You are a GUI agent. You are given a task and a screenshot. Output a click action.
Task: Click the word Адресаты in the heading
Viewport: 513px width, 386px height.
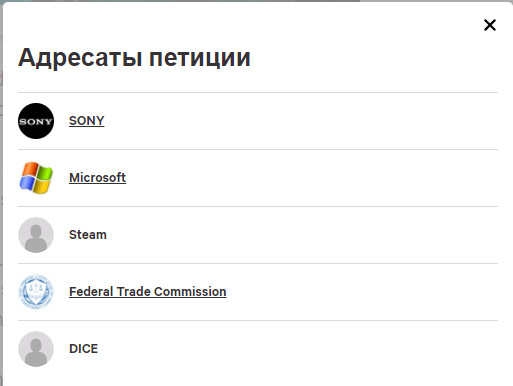[x=80, y=58]
